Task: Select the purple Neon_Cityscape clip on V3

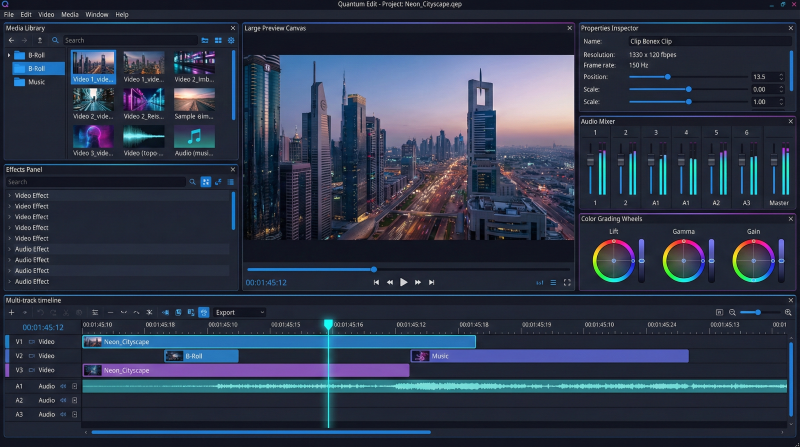Action: [x=246, y=370]
